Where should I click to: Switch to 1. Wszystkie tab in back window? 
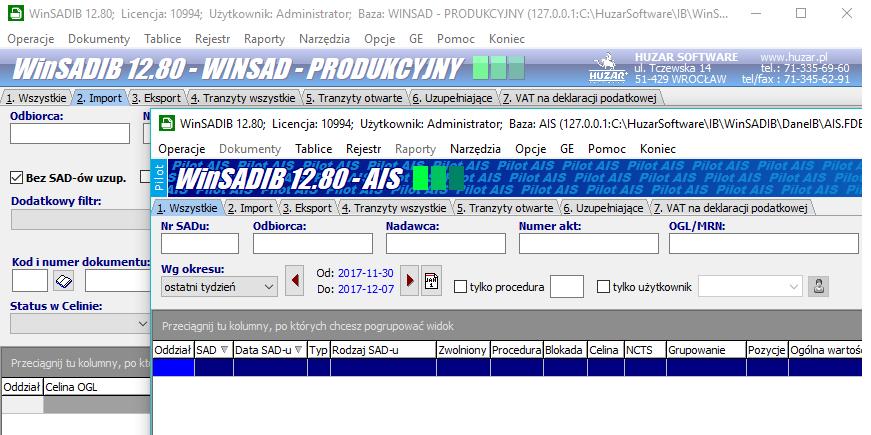tap(36, 98)
